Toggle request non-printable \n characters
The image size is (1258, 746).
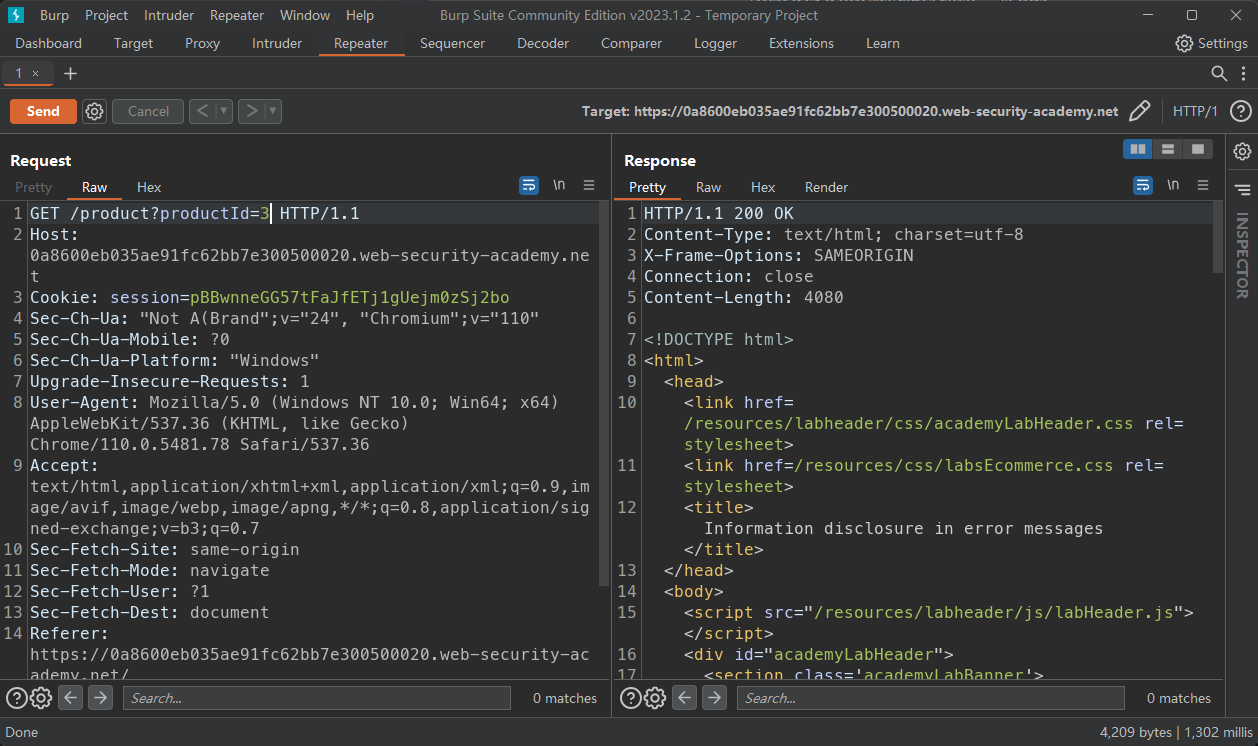[x=559, y=185]
